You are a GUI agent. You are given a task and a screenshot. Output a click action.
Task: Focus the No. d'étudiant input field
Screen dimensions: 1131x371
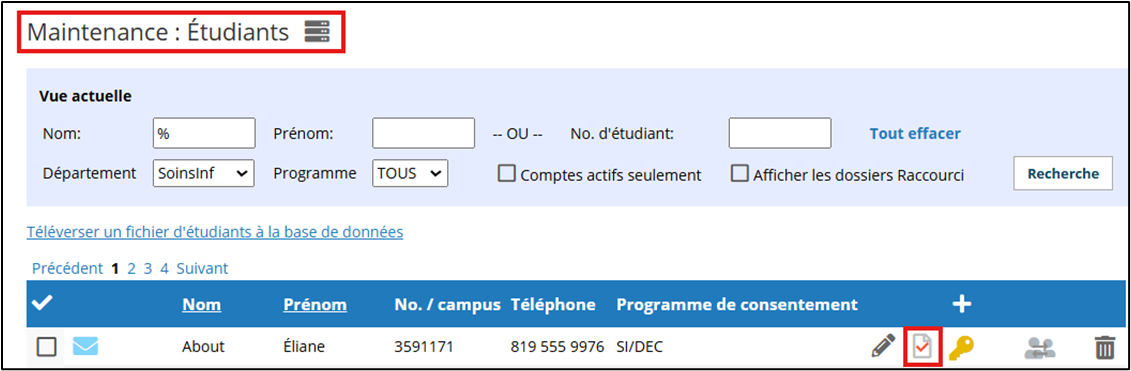tap(780, 133)
